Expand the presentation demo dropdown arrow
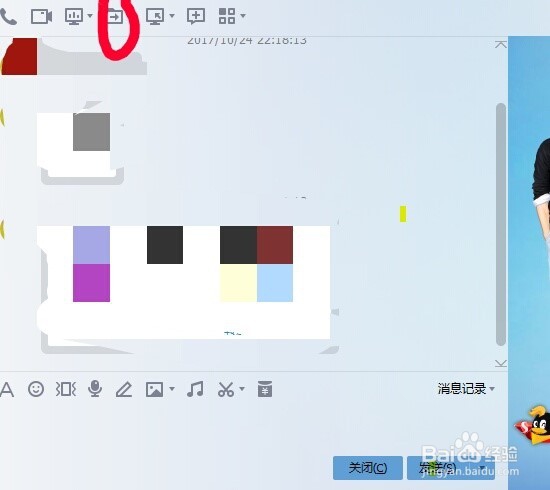This screenshot has height=490, width=550. point(90,16)
